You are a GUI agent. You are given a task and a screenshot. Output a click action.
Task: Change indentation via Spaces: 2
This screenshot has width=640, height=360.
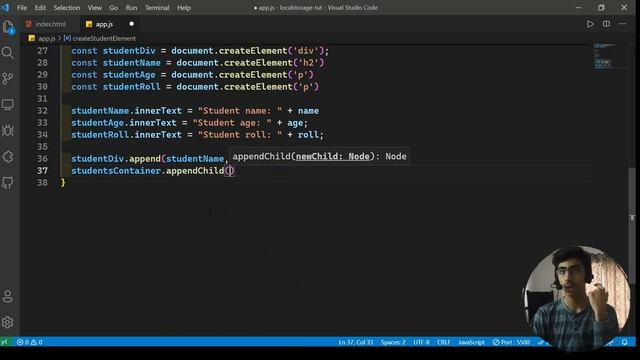[393, 342]
